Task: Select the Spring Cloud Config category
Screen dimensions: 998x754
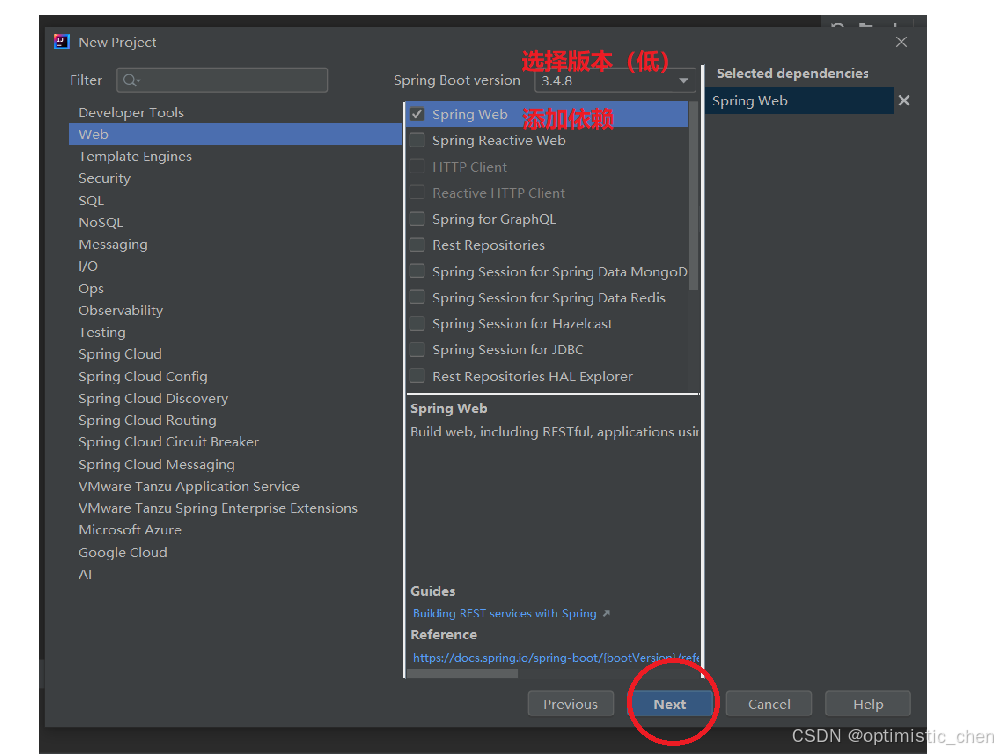Action: click(x=143, y=376)
